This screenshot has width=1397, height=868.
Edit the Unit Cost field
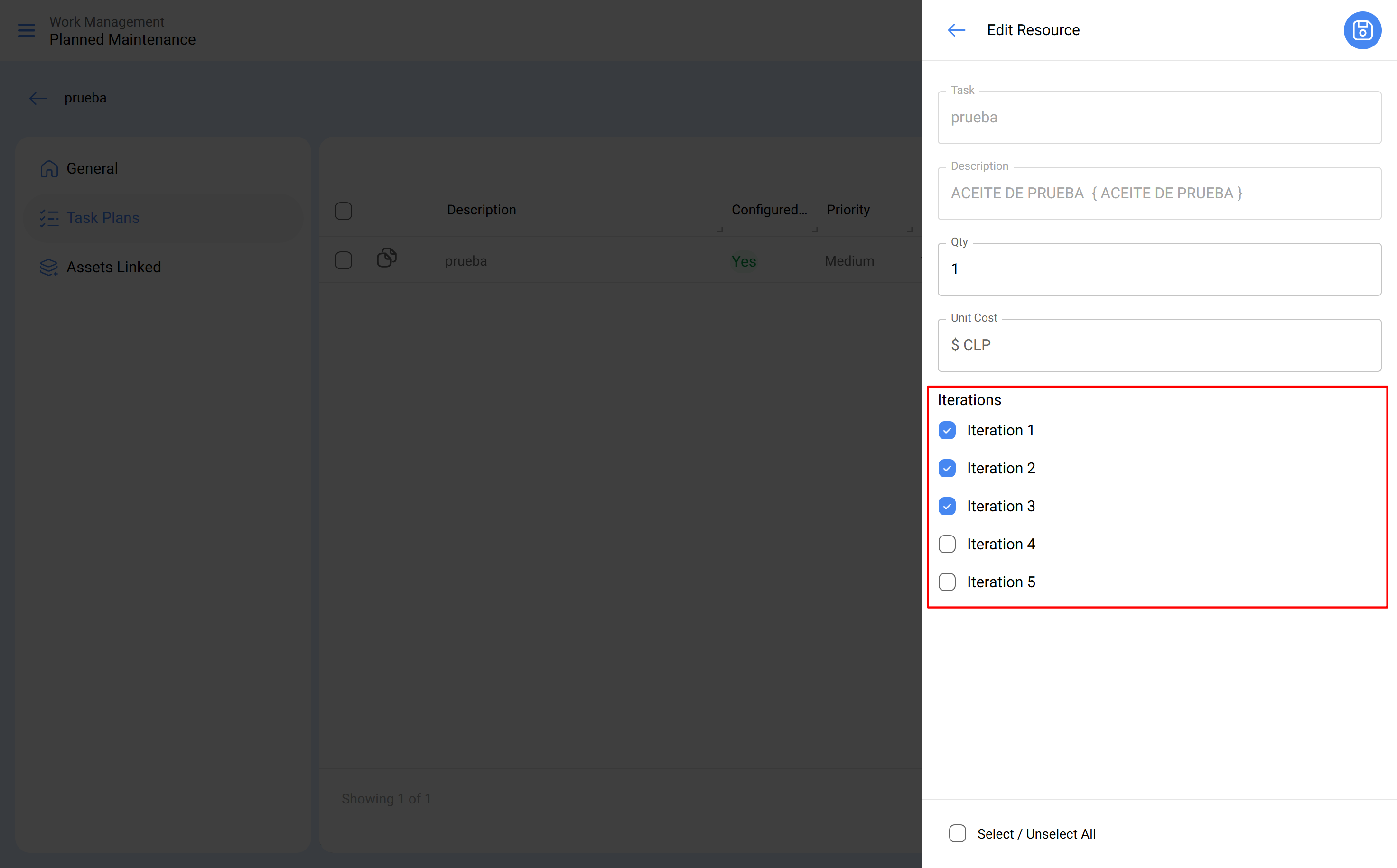1159,344
